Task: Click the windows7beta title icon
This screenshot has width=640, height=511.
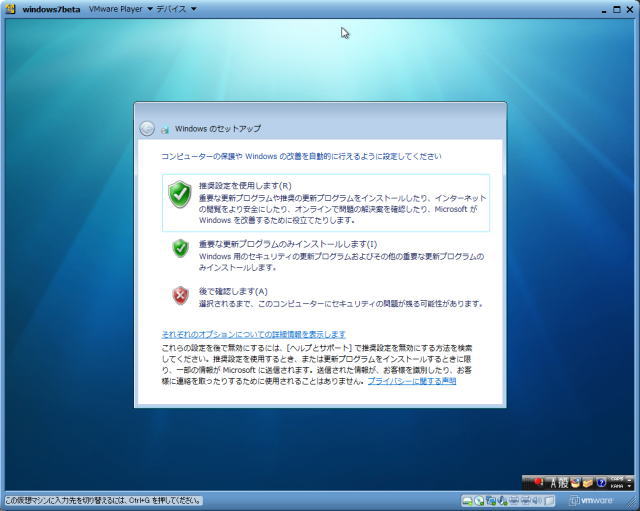Action: click(11, 9)
